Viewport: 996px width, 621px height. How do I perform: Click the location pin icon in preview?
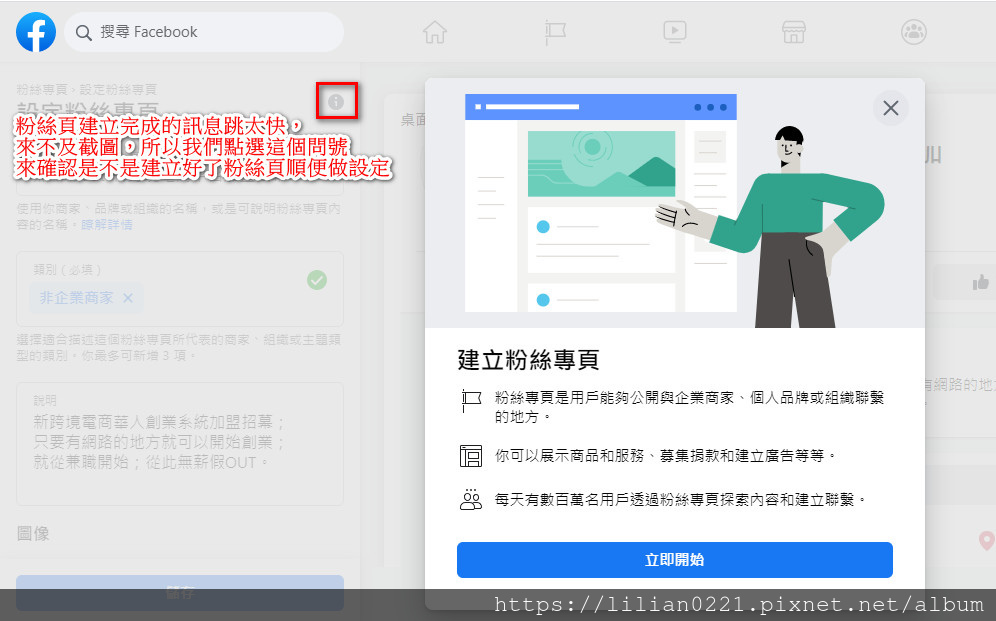pos(986,540)
